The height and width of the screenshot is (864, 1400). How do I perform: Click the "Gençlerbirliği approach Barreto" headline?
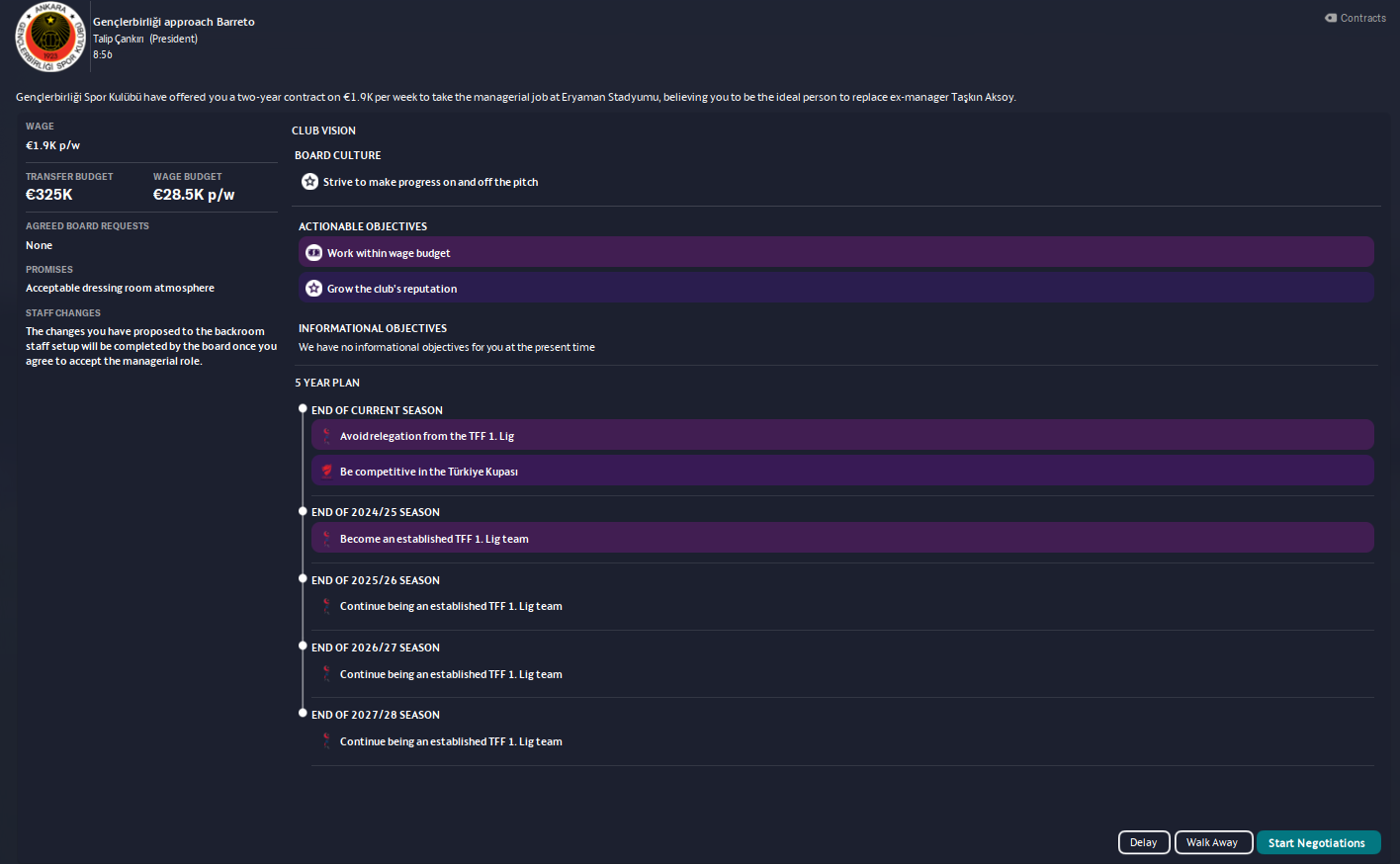[x=174, y=22]
